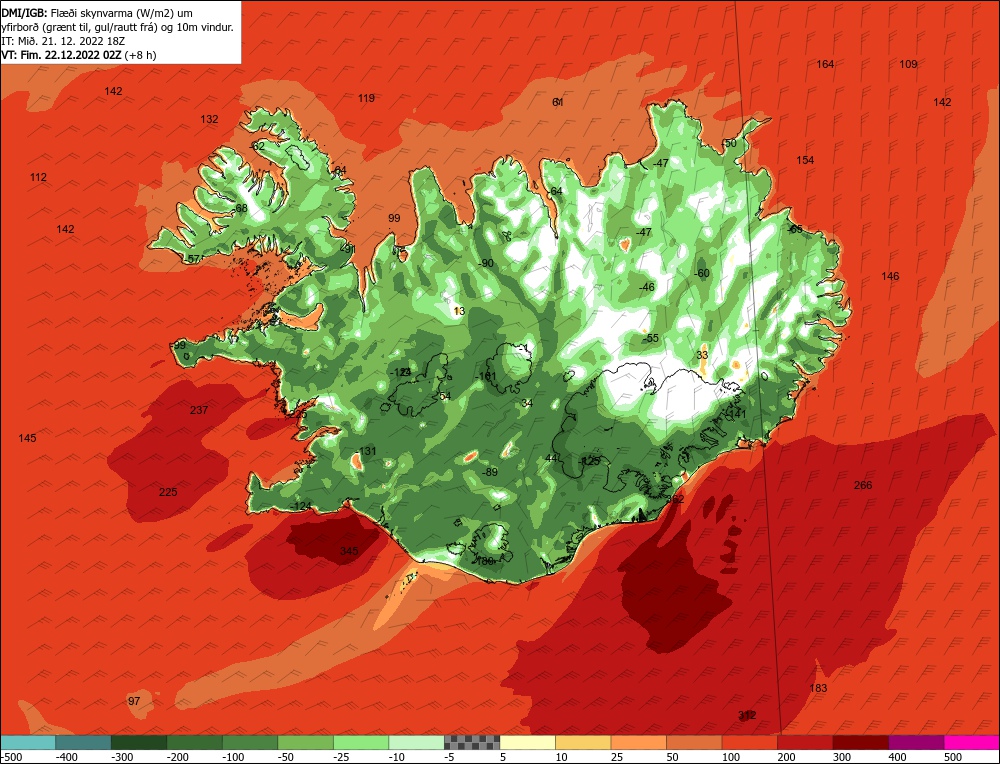1000x764 pixels.
Task: Click the '183' flux value in the sea
Action: tap(818, 687)
